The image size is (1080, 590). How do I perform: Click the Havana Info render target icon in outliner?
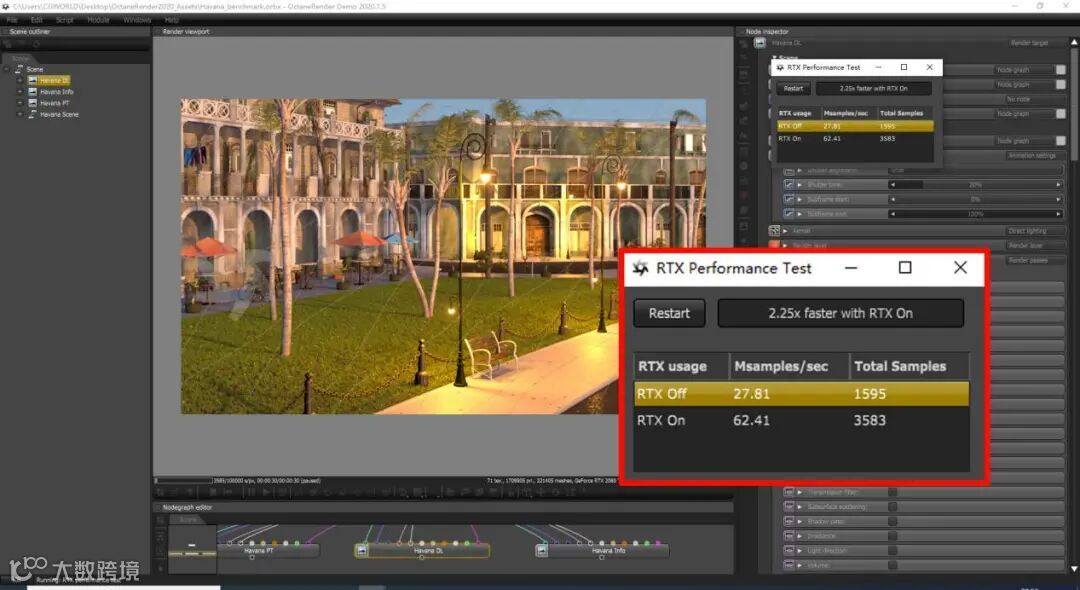point(32,92)
